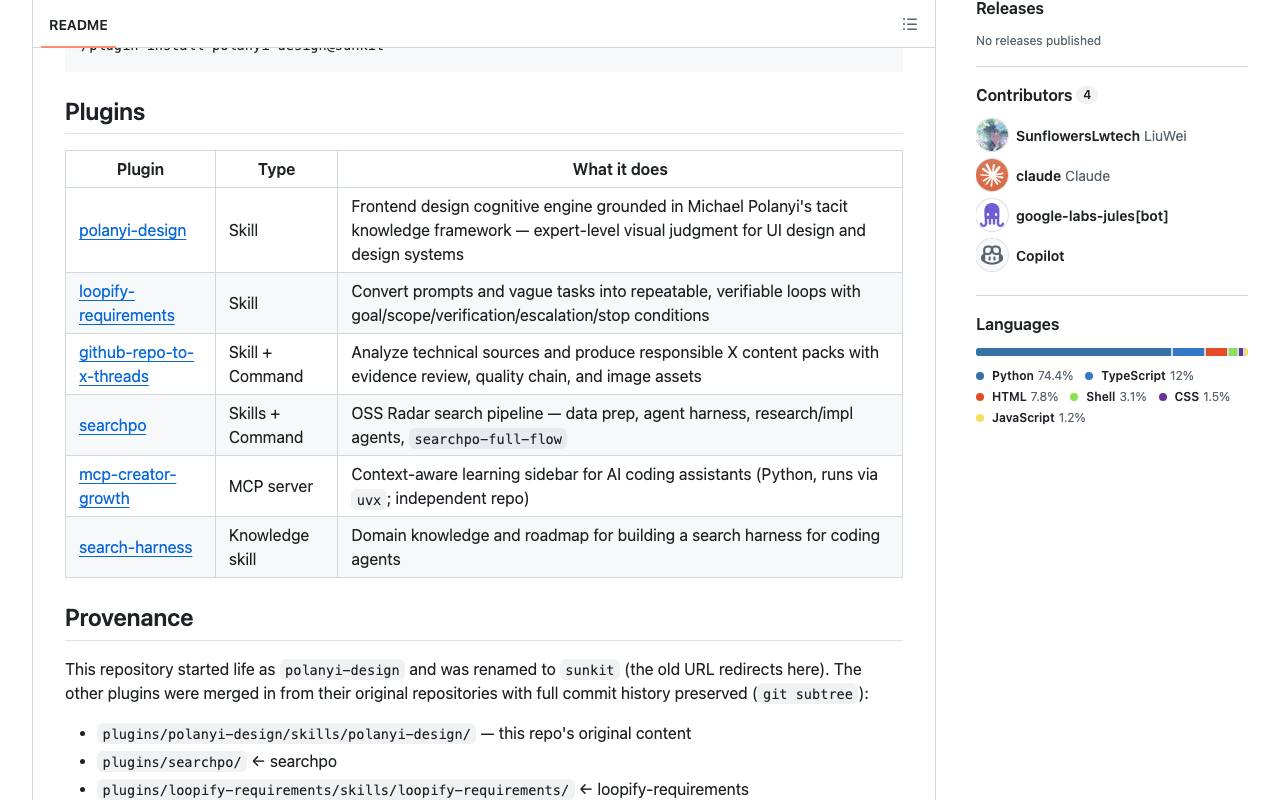Screen dimensions: 1280x800
Task: Open the loopify-requirements plugin link
Action: pyautogui.click(x=127, y=303)
